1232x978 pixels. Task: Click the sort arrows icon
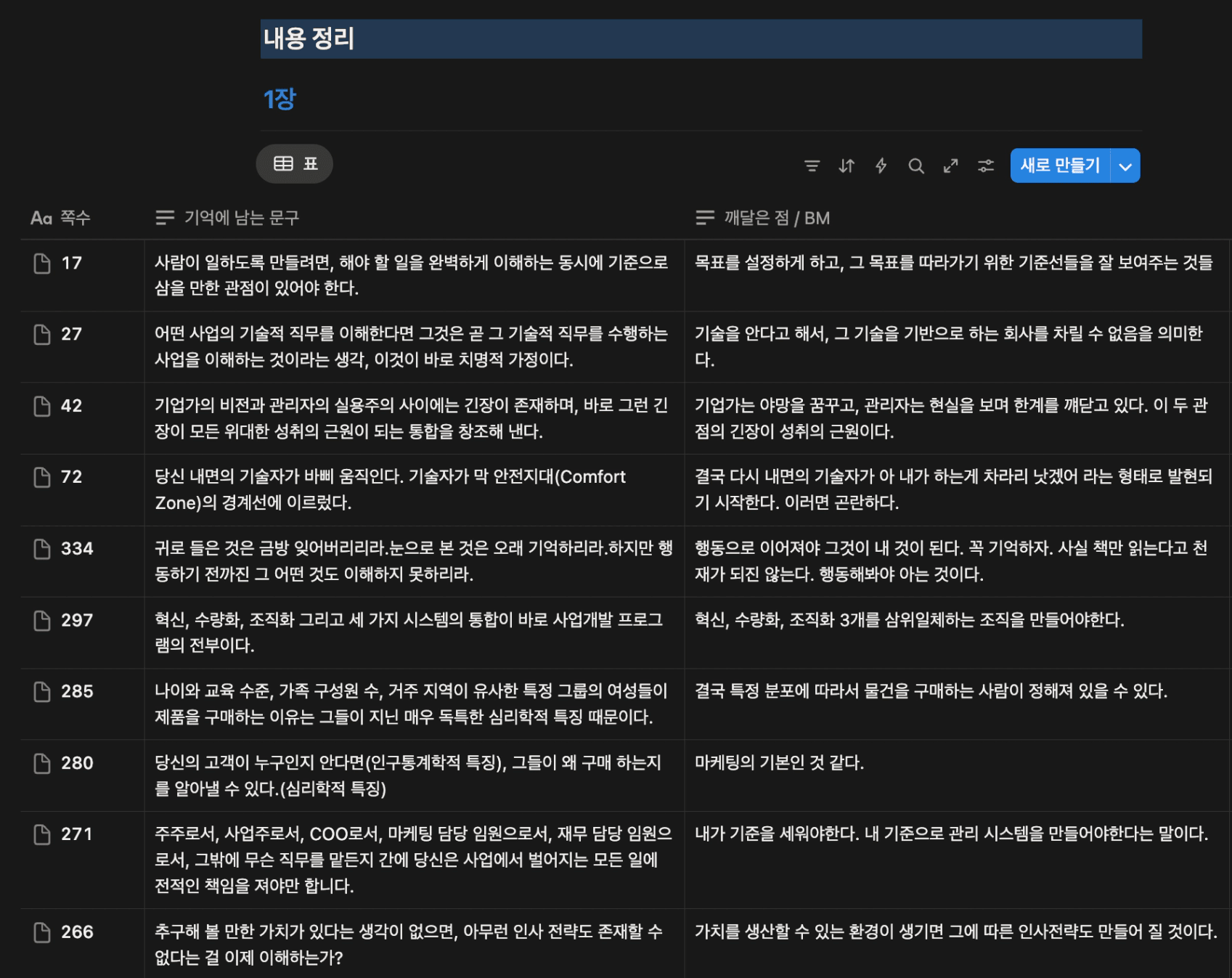(x=847, y=166)
